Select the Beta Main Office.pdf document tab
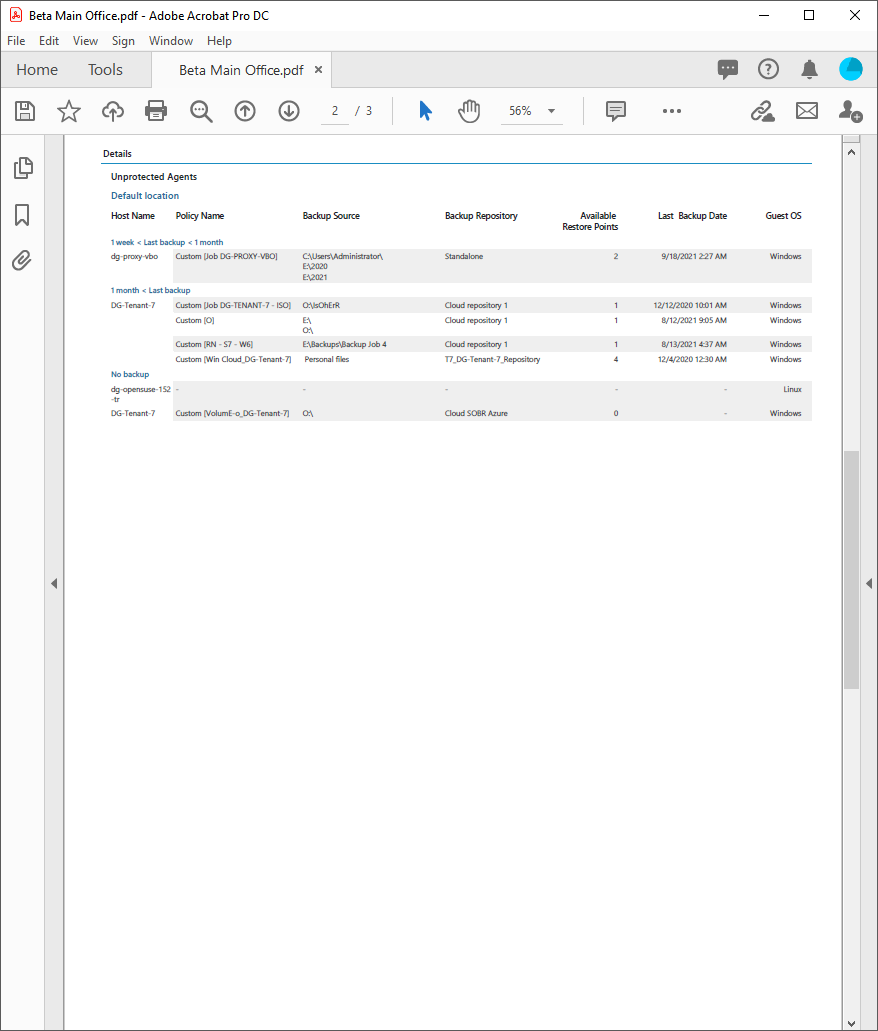Image resolution: width=878 pixels, height=1031 pixels. tap(241, 70)
